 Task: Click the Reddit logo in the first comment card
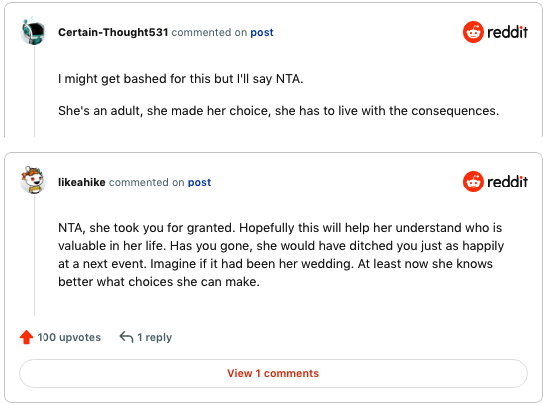pos(495,32)
